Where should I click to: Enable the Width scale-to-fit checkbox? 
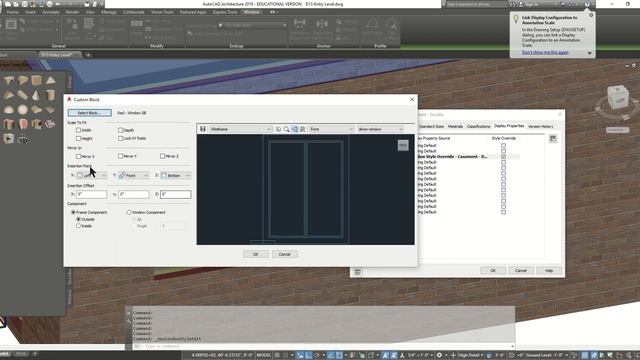point(78,130)
